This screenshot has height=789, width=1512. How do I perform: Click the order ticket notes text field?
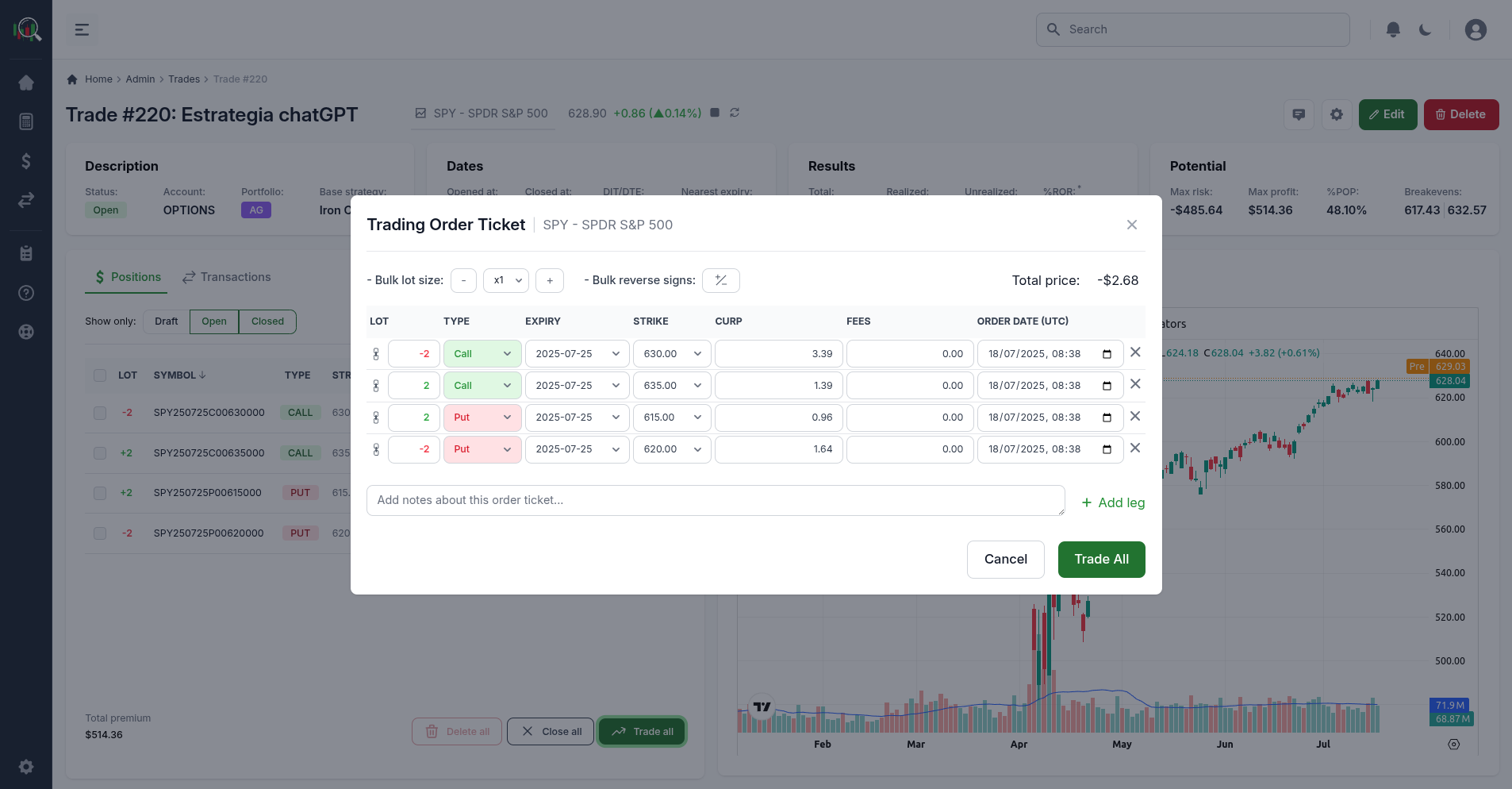click(715, 500)
